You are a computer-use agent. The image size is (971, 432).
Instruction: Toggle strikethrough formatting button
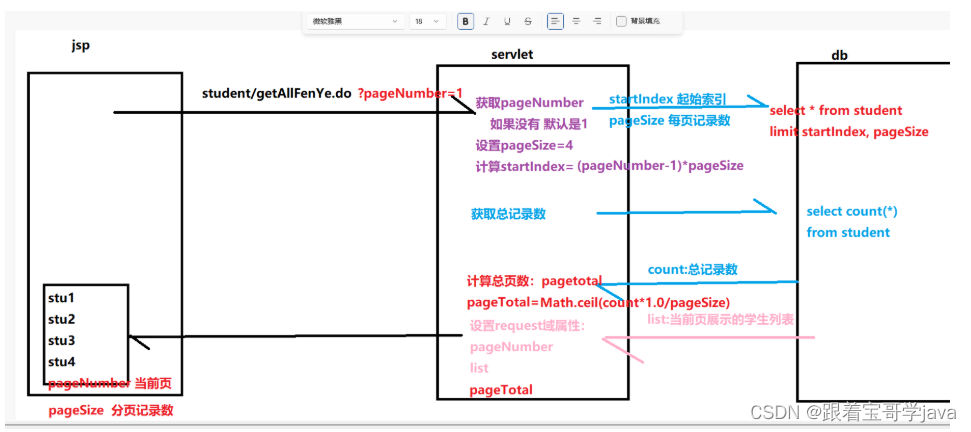coord(528,21)
